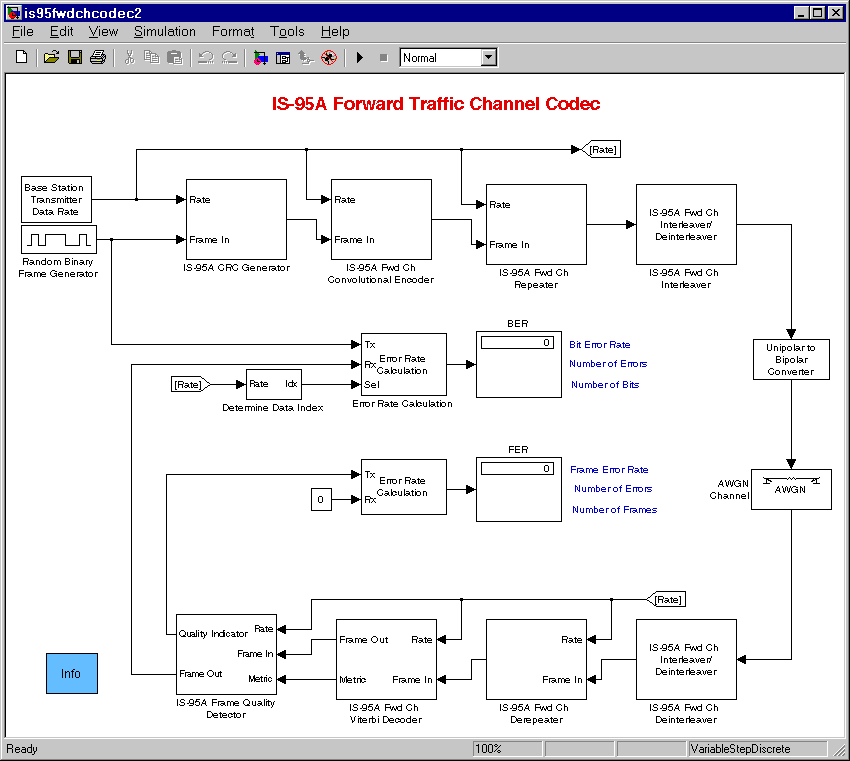Image resolution: width=850 pixels, height=761 pixels.
Task: Click the 100% zoom status field
Action: click(507, 749)
